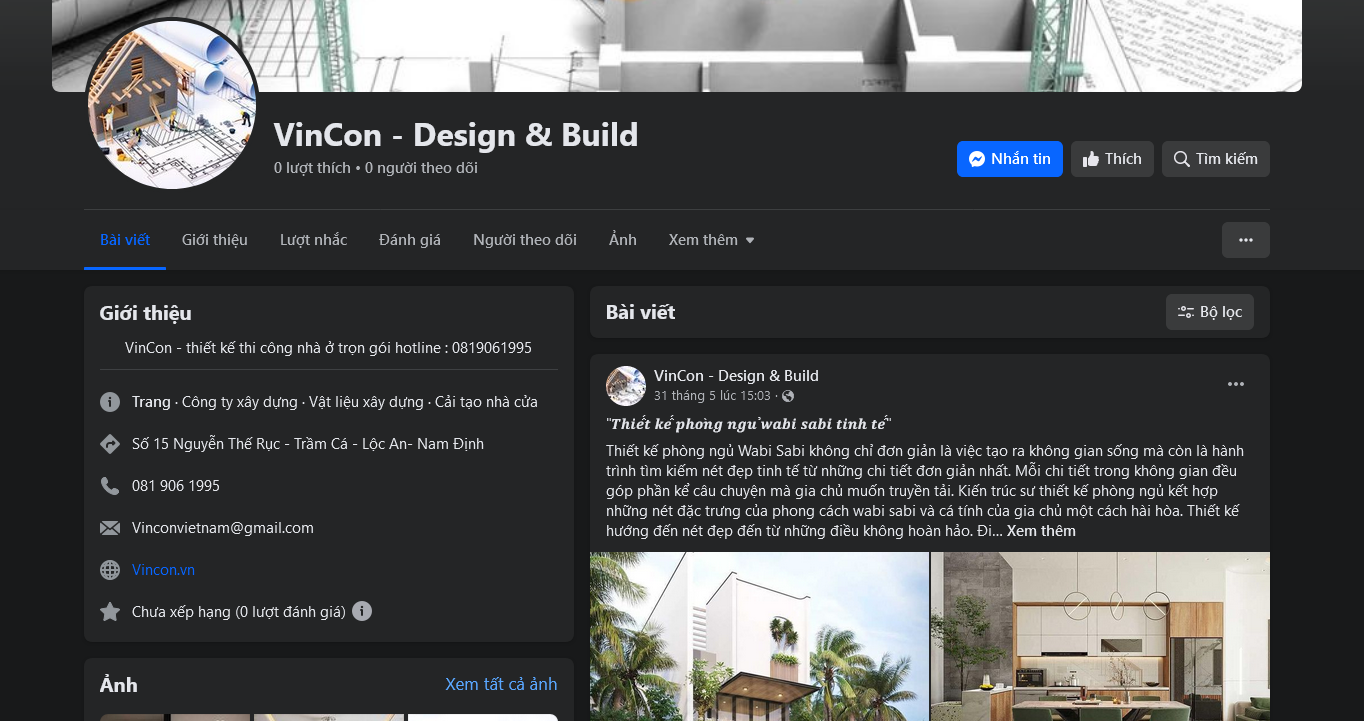Open the Giới thiệu tab
Image resolution: width=1364 pixels, height=721 pixels.
(215, 240)
